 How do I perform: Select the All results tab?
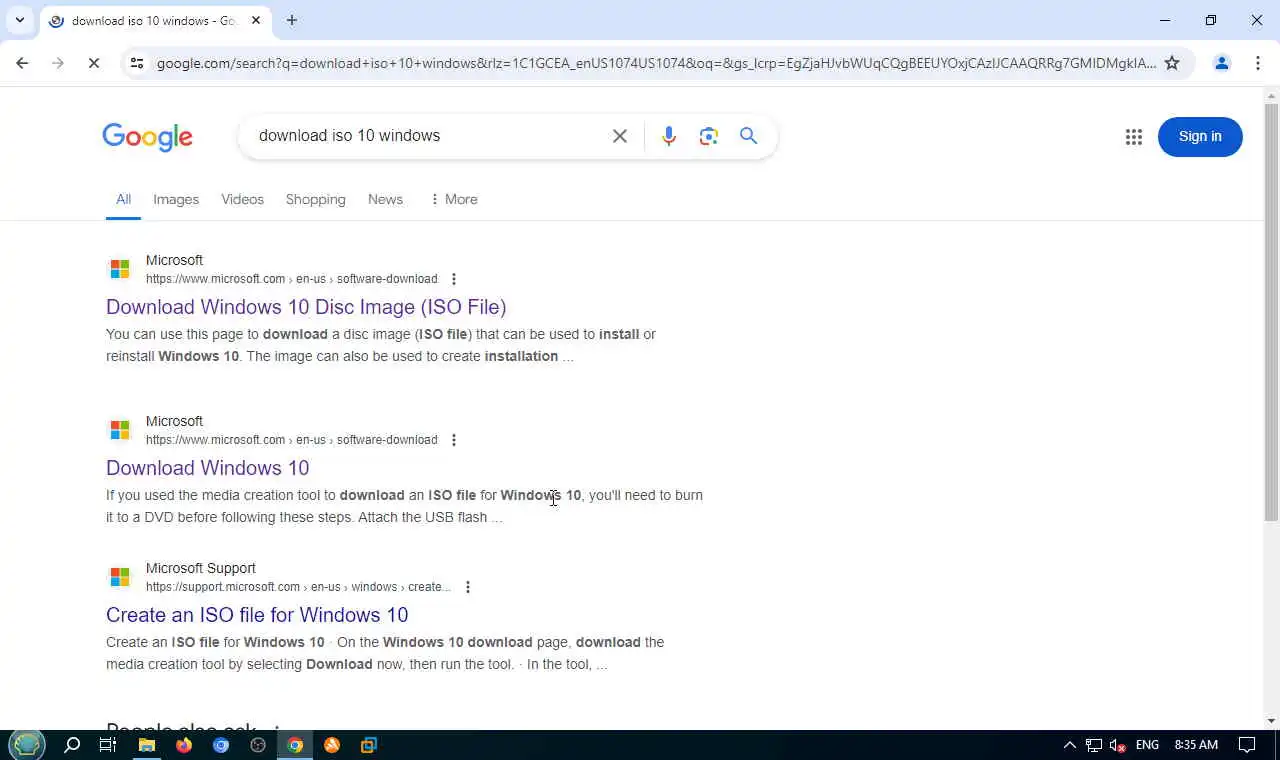(x=123, y=199)
